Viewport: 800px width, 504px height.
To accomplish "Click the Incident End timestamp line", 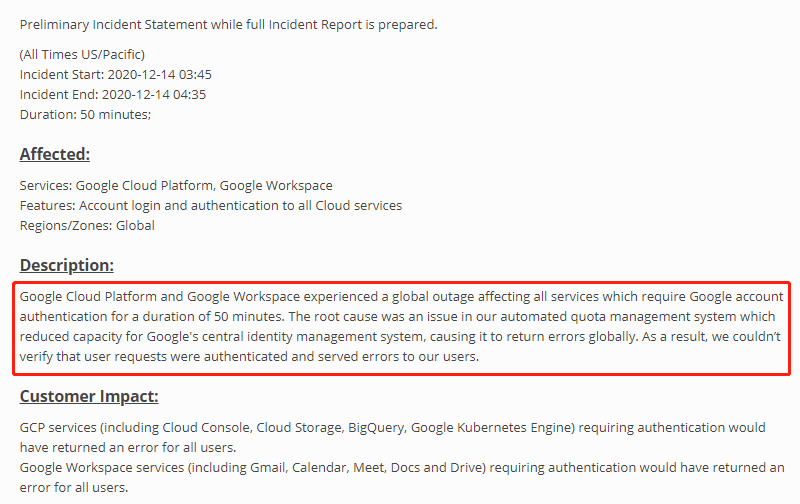I will coord(113,94).
